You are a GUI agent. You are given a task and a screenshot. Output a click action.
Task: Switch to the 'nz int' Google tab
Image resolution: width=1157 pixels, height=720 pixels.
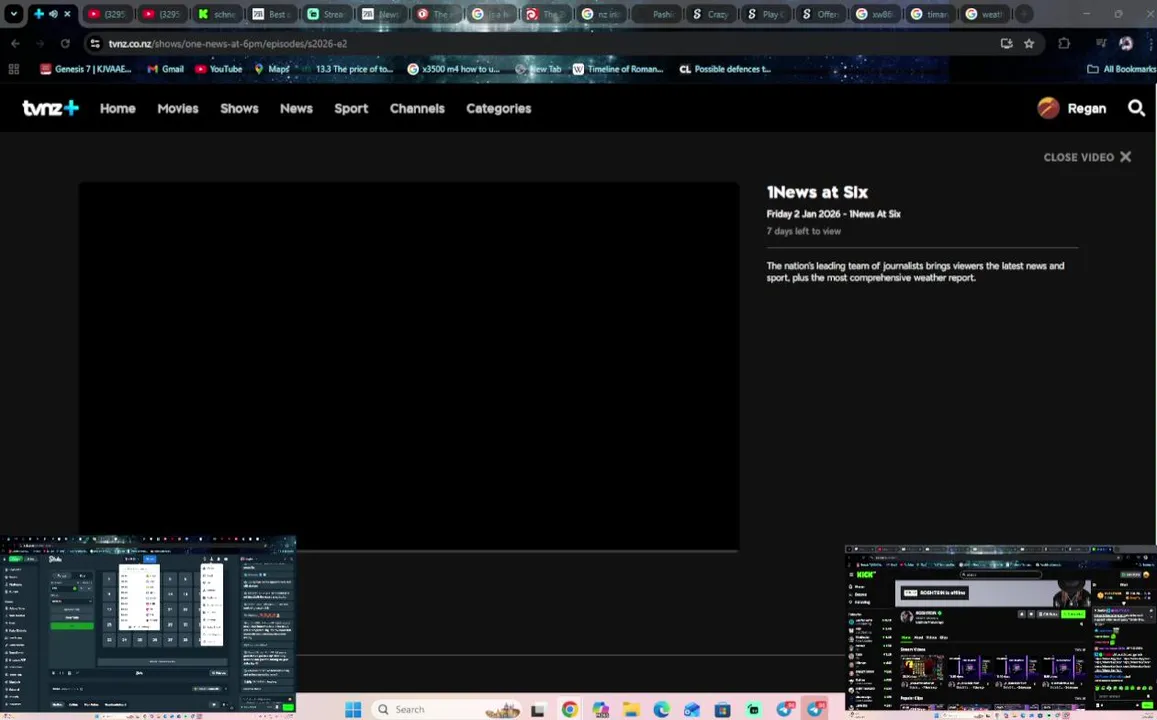click(x=601, y=14)
